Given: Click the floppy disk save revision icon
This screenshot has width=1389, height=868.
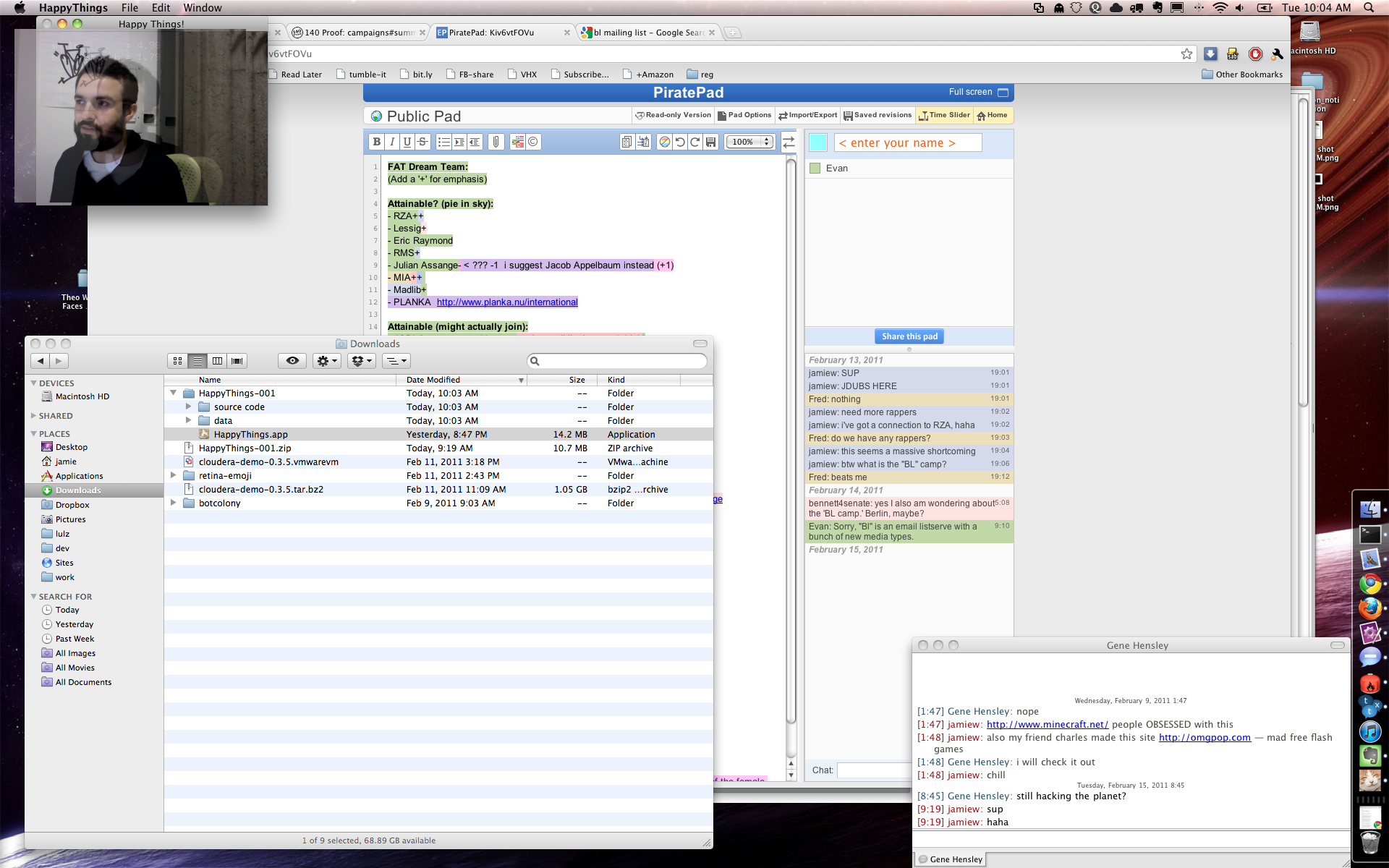Looking at the screenshot, I should [711, 142].
